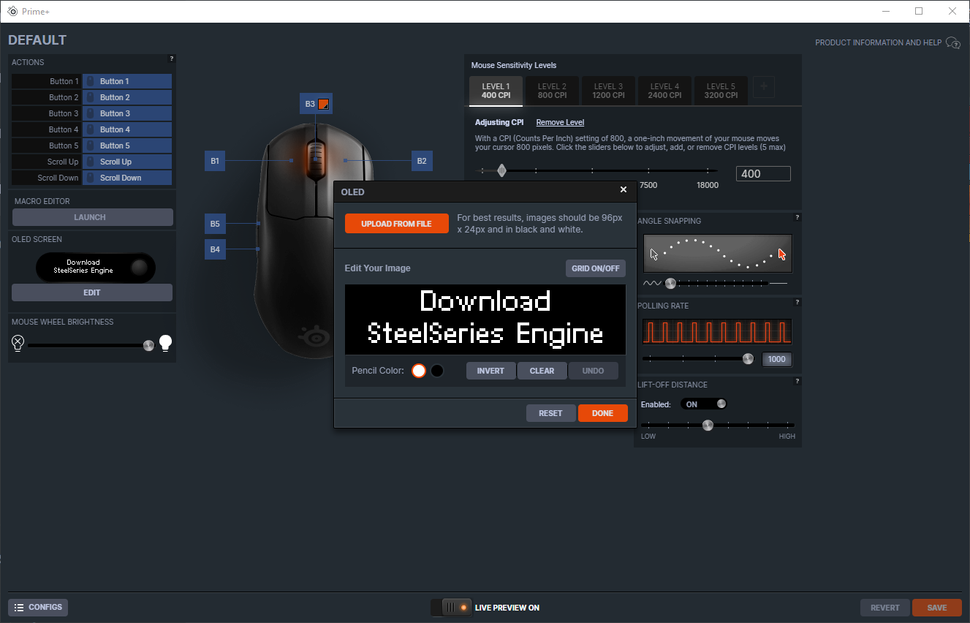Open the Button 5 assignment dropdown
The height and width of the screenshot is (623, 970).
coord(127,145)
